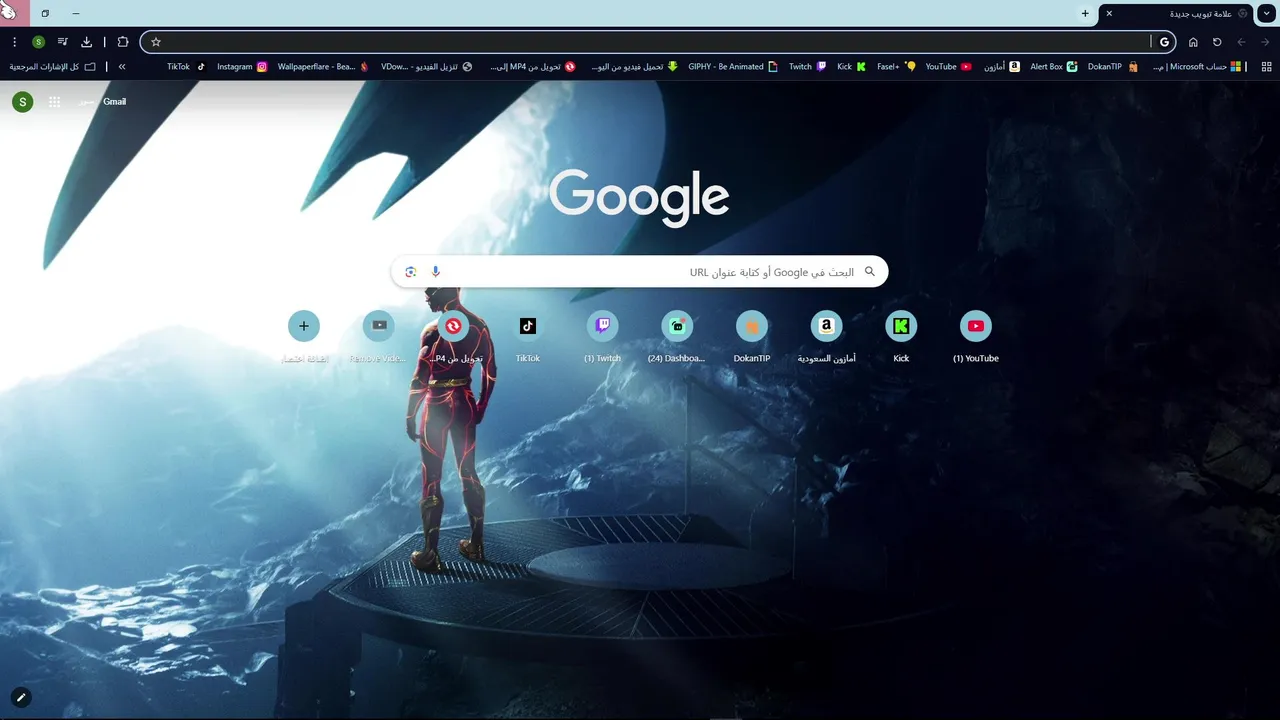
Task: Open the Extensions puzzle icon
Action: point(123,42)
